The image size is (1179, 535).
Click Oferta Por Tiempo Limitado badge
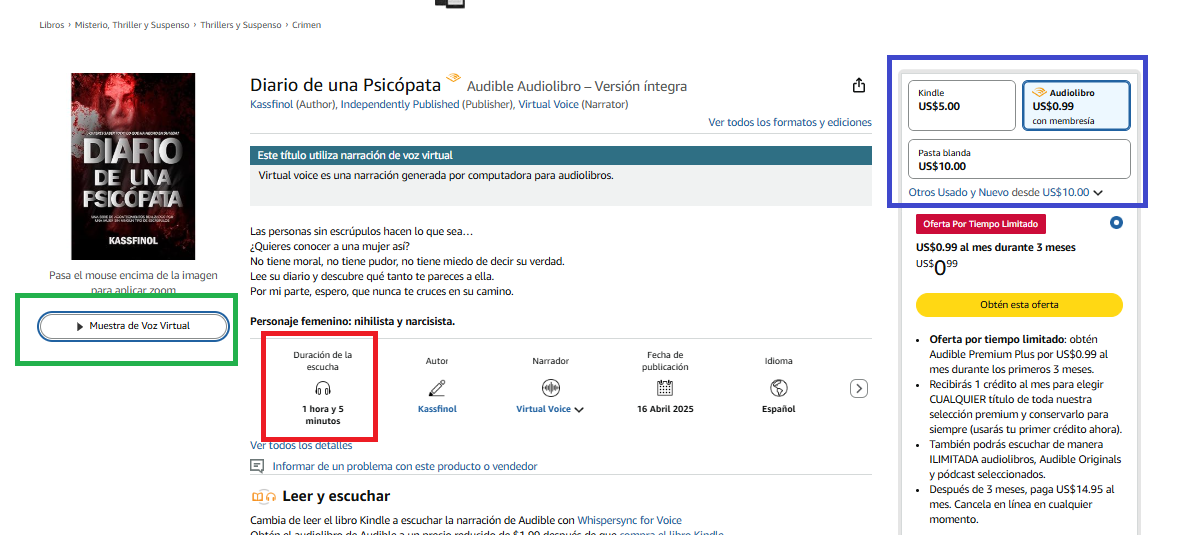click(980, 224)
